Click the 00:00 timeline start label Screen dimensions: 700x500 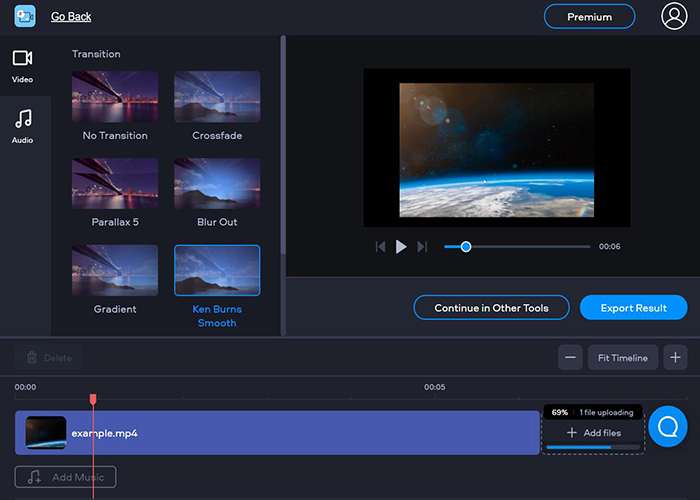(x=25, y=387)
